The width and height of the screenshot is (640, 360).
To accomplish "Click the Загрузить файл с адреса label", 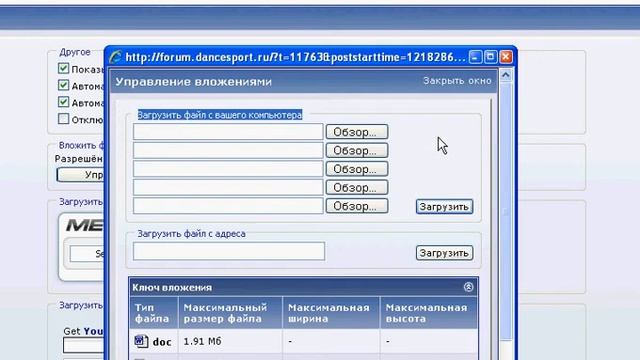I will [191, 234].
